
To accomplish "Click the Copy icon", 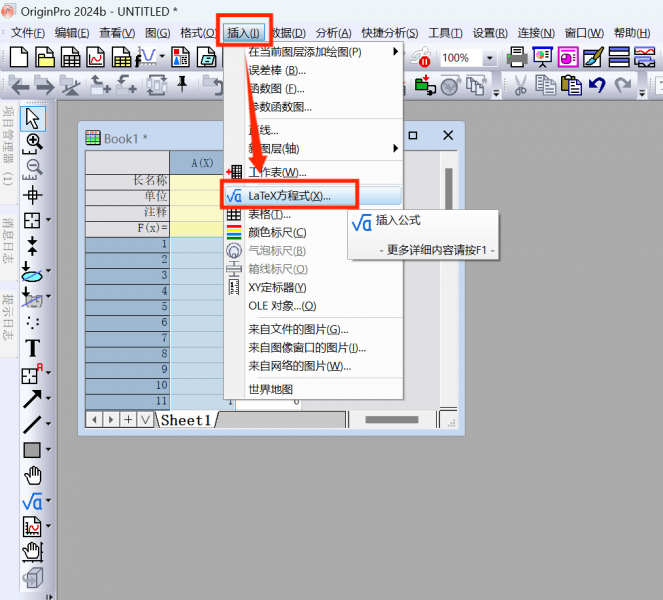I will (x=545, y=85).
